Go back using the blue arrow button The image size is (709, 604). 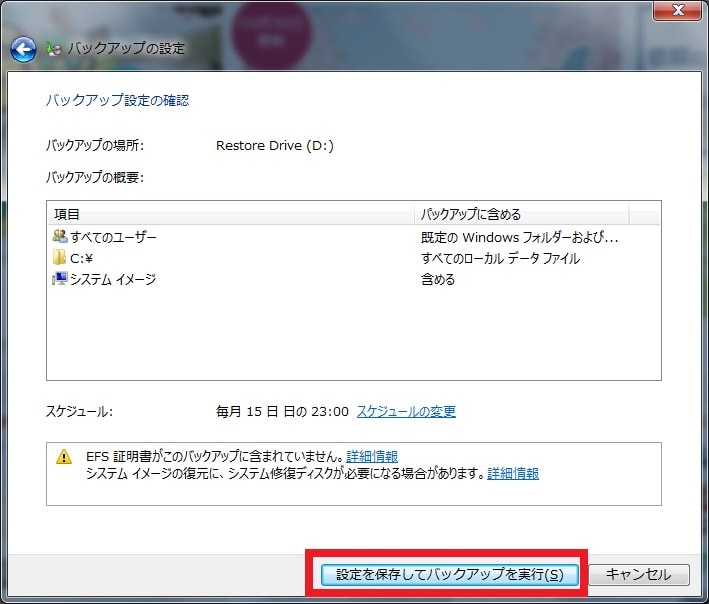pos(23,49)
